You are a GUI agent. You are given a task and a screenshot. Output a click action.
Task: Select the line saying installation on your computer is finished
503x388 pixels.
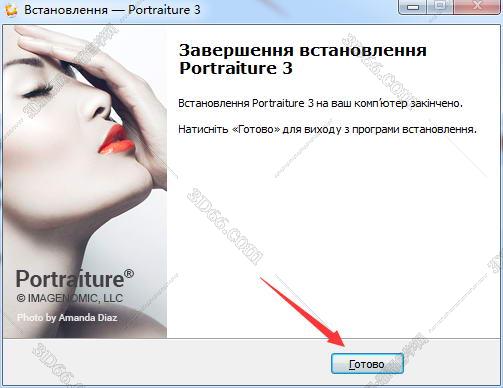(x=320, y=103)
